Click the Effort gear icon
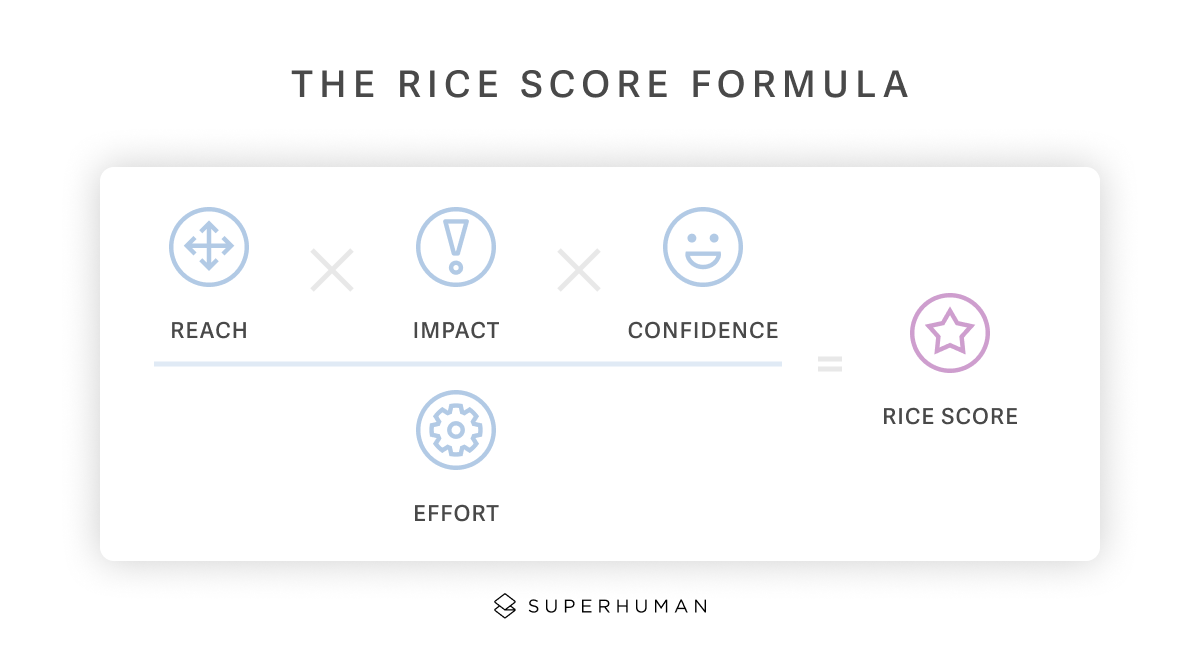Screen dimensions: 1200x650 tap(456, 430)
